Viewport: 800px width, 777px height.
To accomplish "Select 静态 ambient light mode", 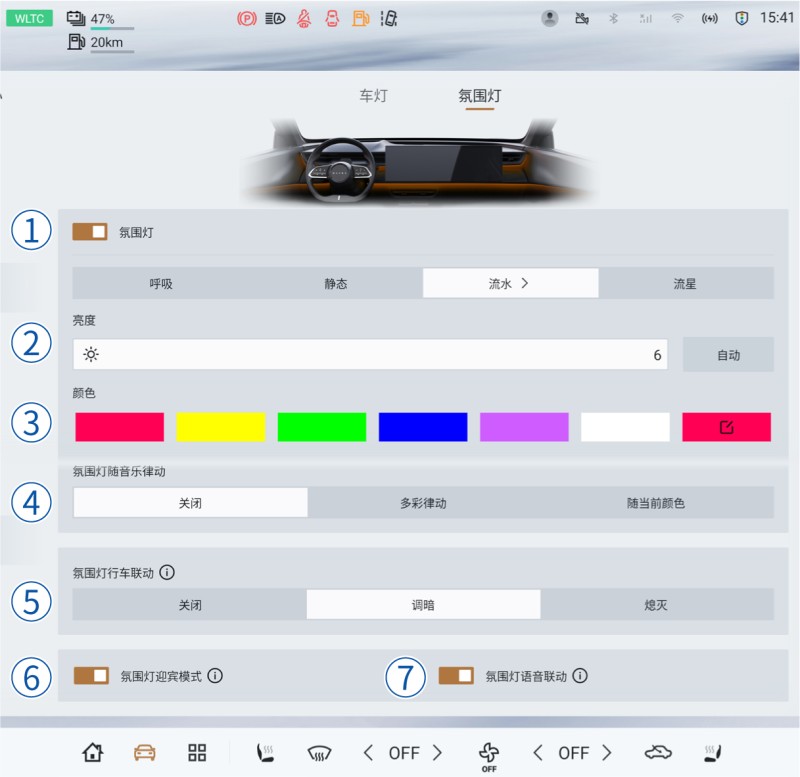I will (336, 283).
